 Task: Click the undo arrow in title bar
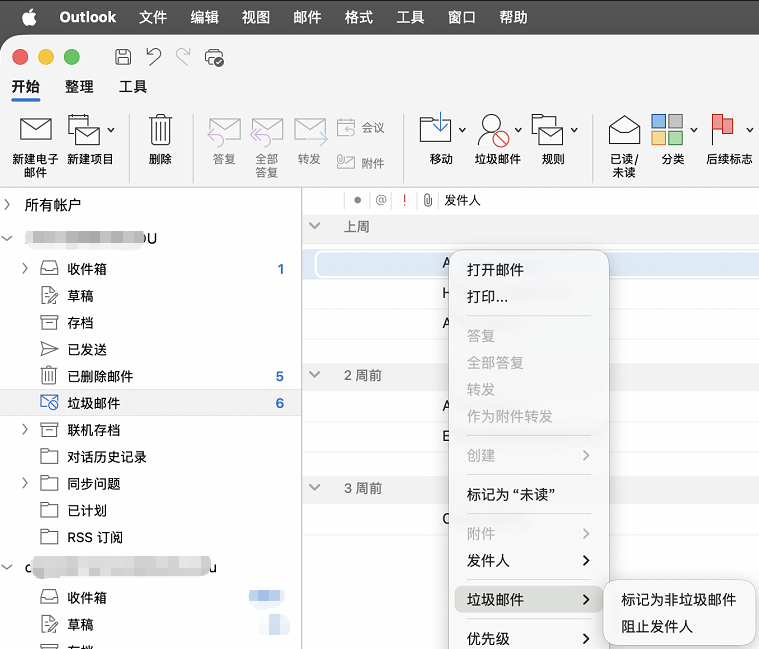[153, 57]
